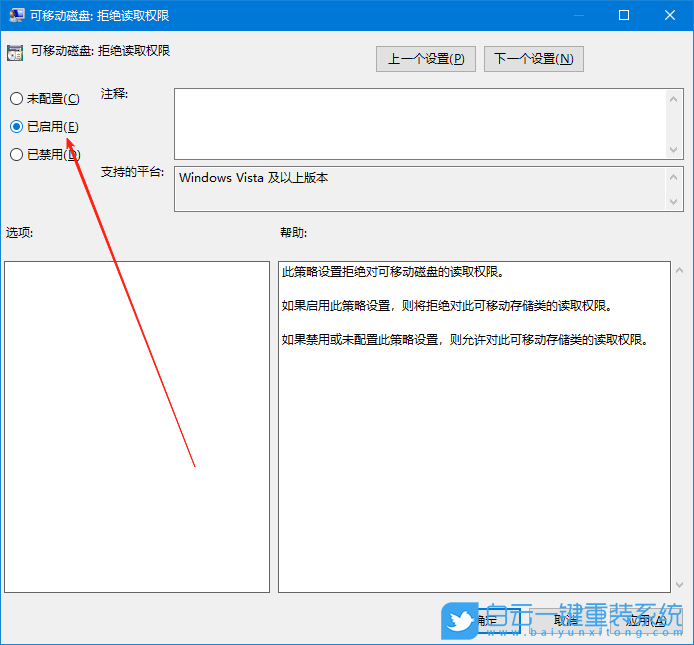Click the 取消 cancel button
Screen dimensions: 694x645
coord(567,620)
